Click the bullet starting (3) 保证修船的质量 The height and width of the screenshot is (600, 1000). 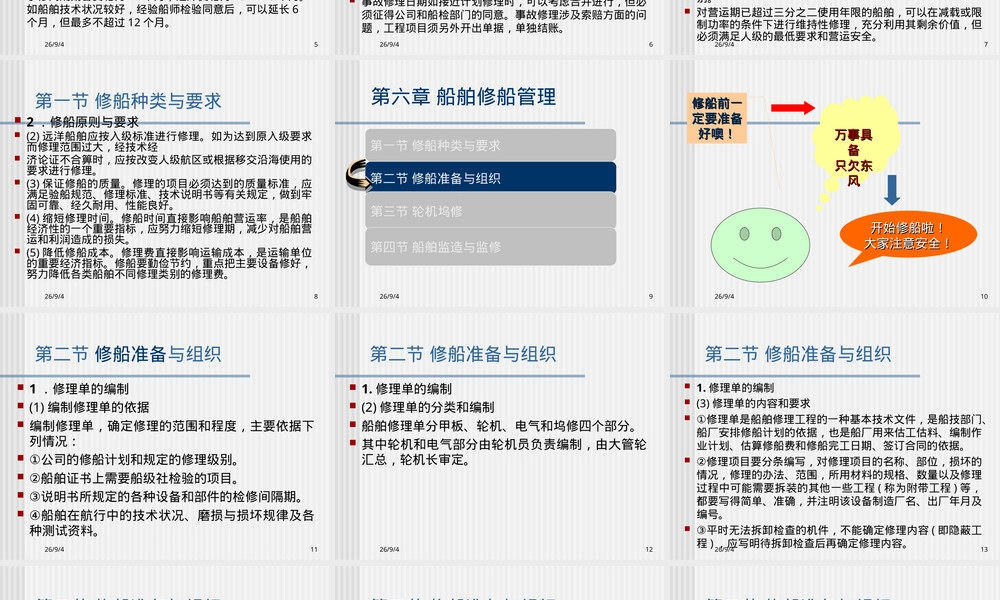click(x=169, y=194)
